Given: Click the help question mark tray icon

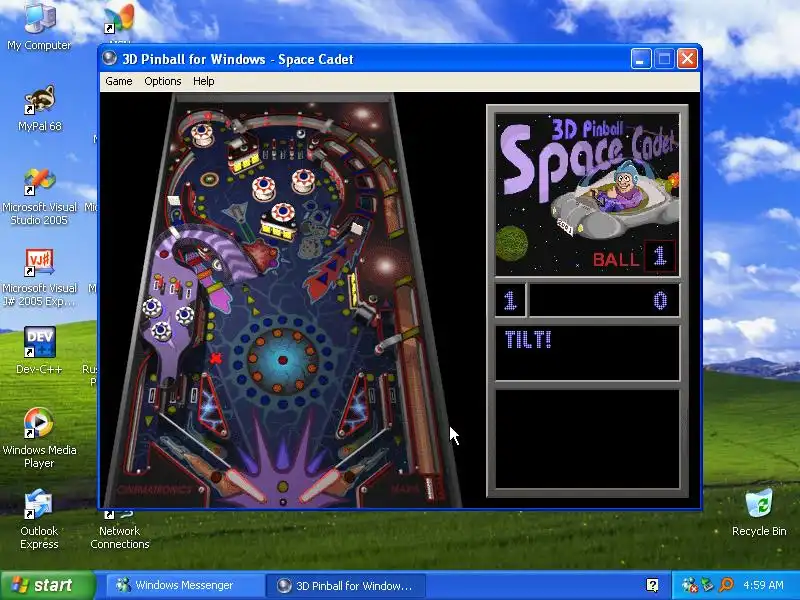Looking at the screenshot, I should click(652, 585).
